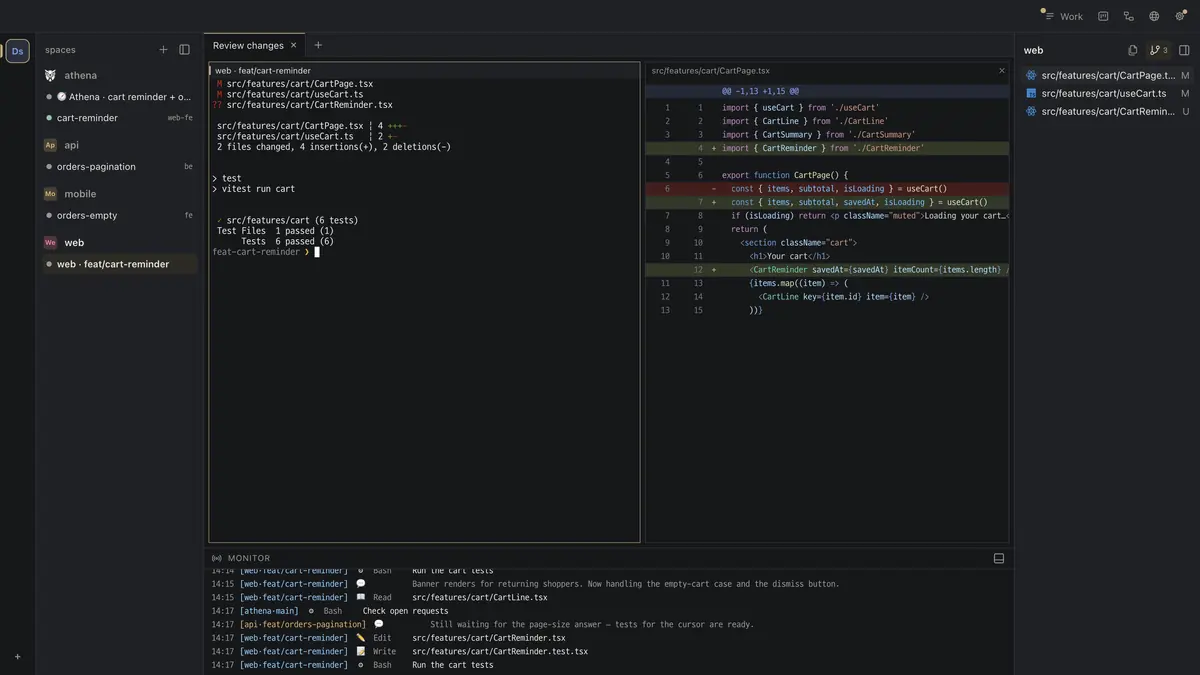Screen dimensions: 1200x675
Task: Open the Work menu in top bar
Action: [x=1063, y=16]
